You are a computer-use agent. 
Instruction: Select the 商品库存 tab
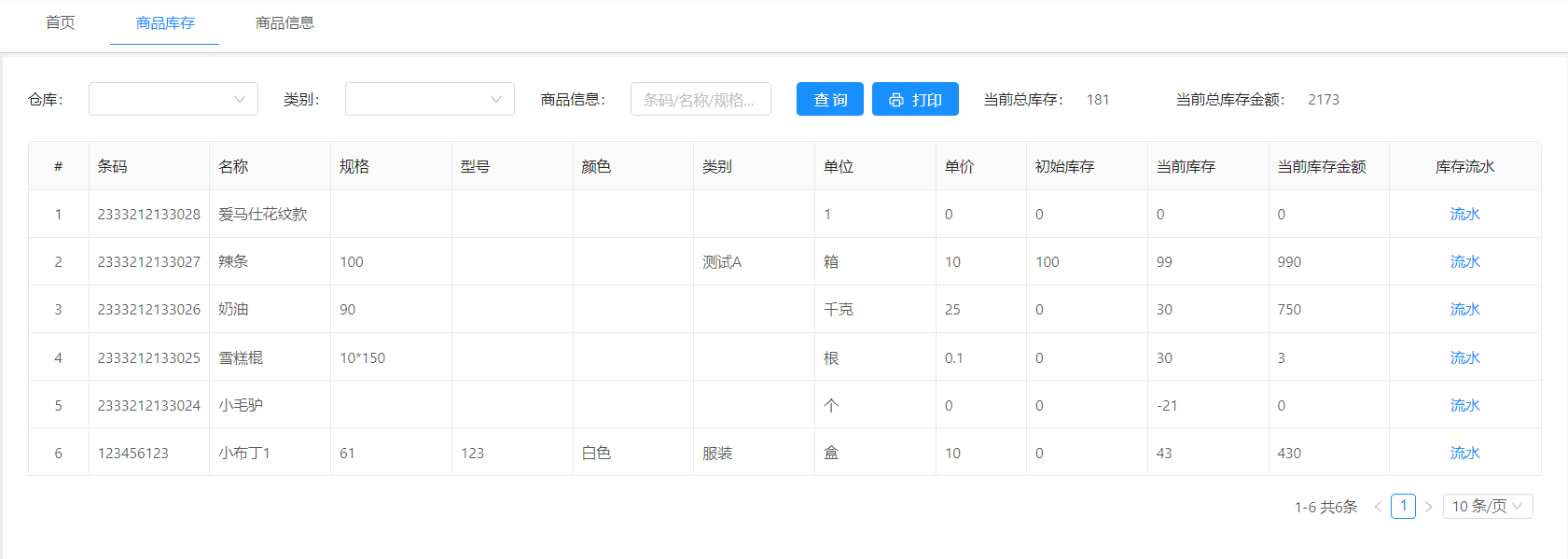point(165,22)
